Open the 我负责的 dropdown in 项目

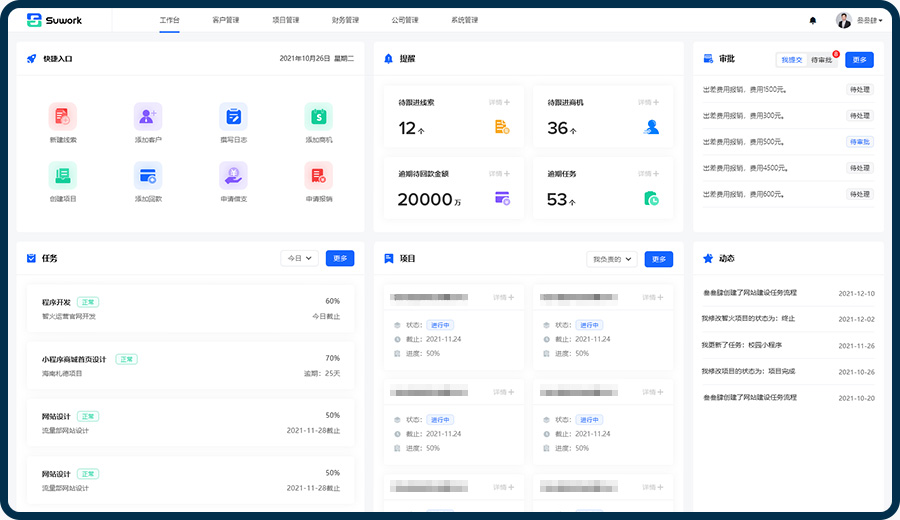pyautogui.click(x=613, y=259)
